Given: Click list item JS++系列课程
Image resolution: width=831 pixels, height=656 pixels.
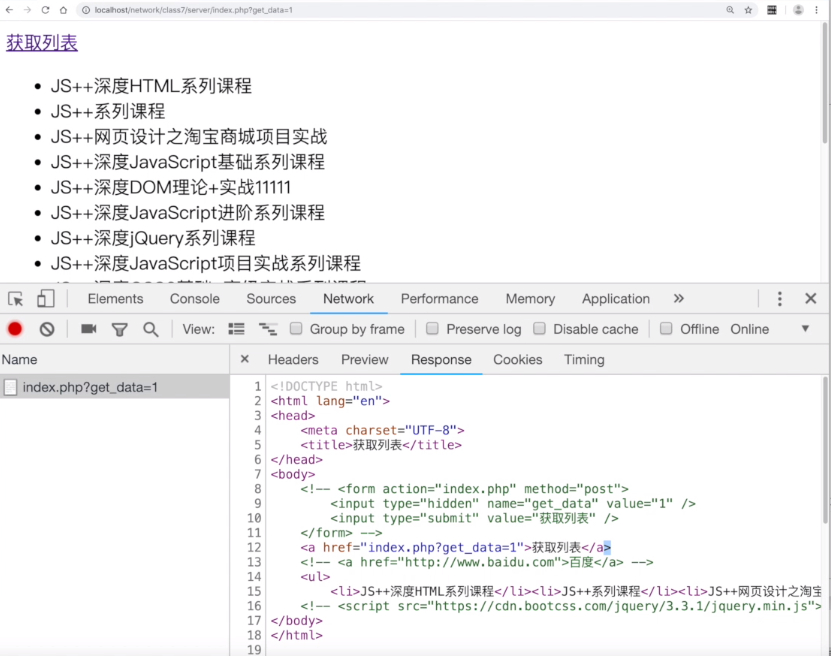Looking at the screenshot, I should pos(108,111).
